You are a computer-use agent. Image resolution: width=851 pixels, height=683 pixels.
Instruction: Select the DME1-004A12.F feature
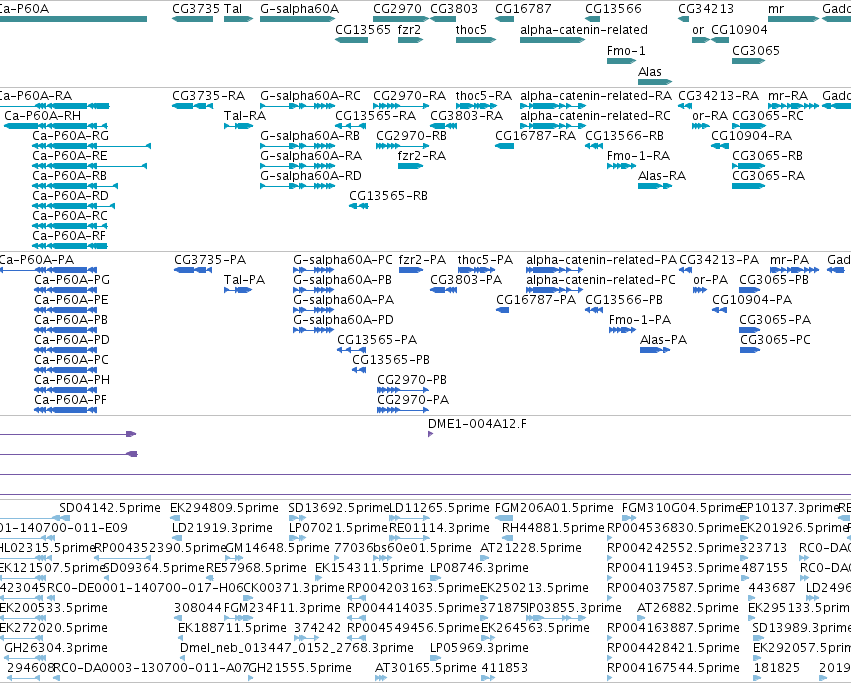point(477,423)
